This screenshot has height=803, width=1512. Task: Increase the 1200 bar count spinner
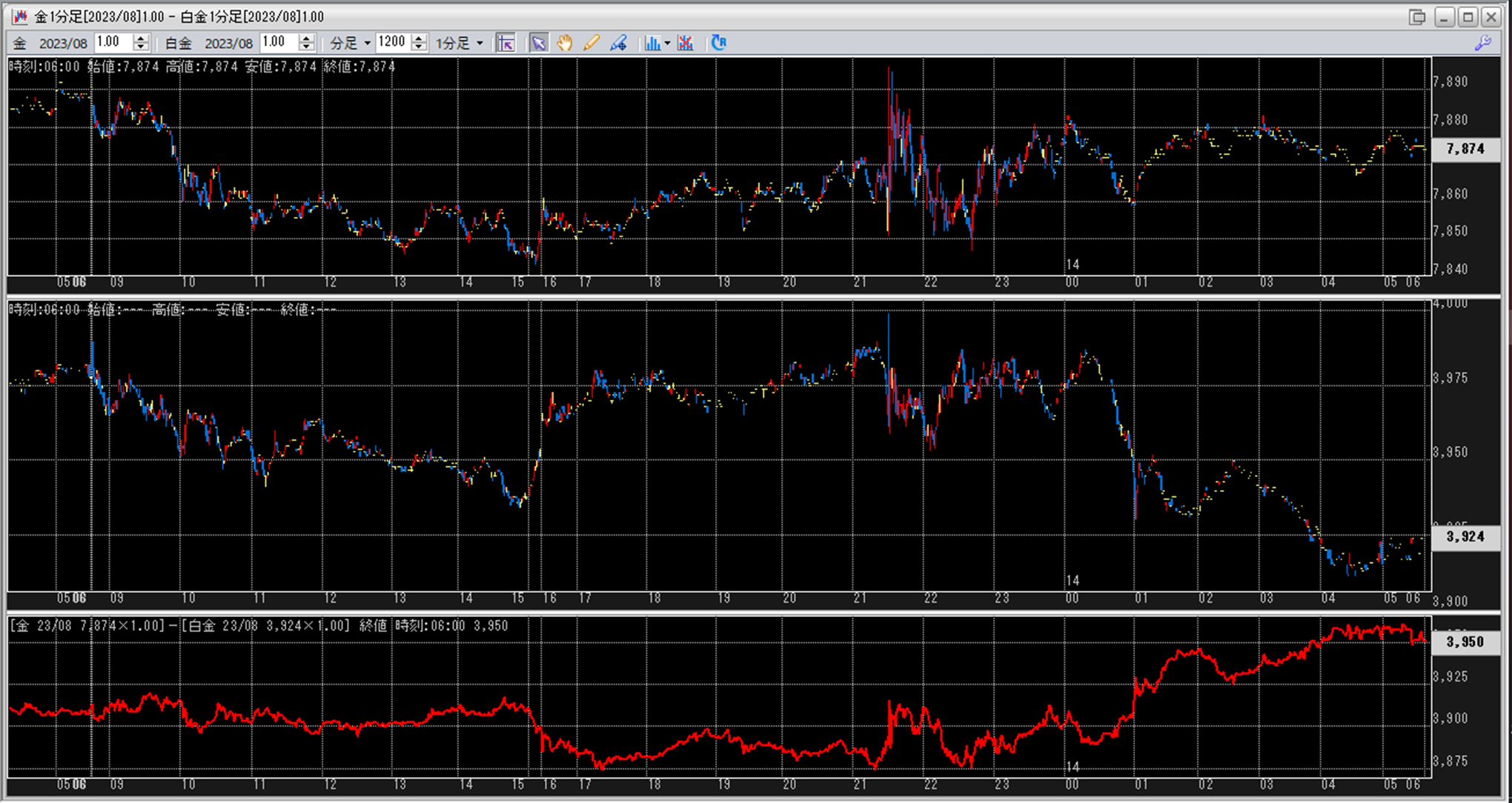click(419, 39)
